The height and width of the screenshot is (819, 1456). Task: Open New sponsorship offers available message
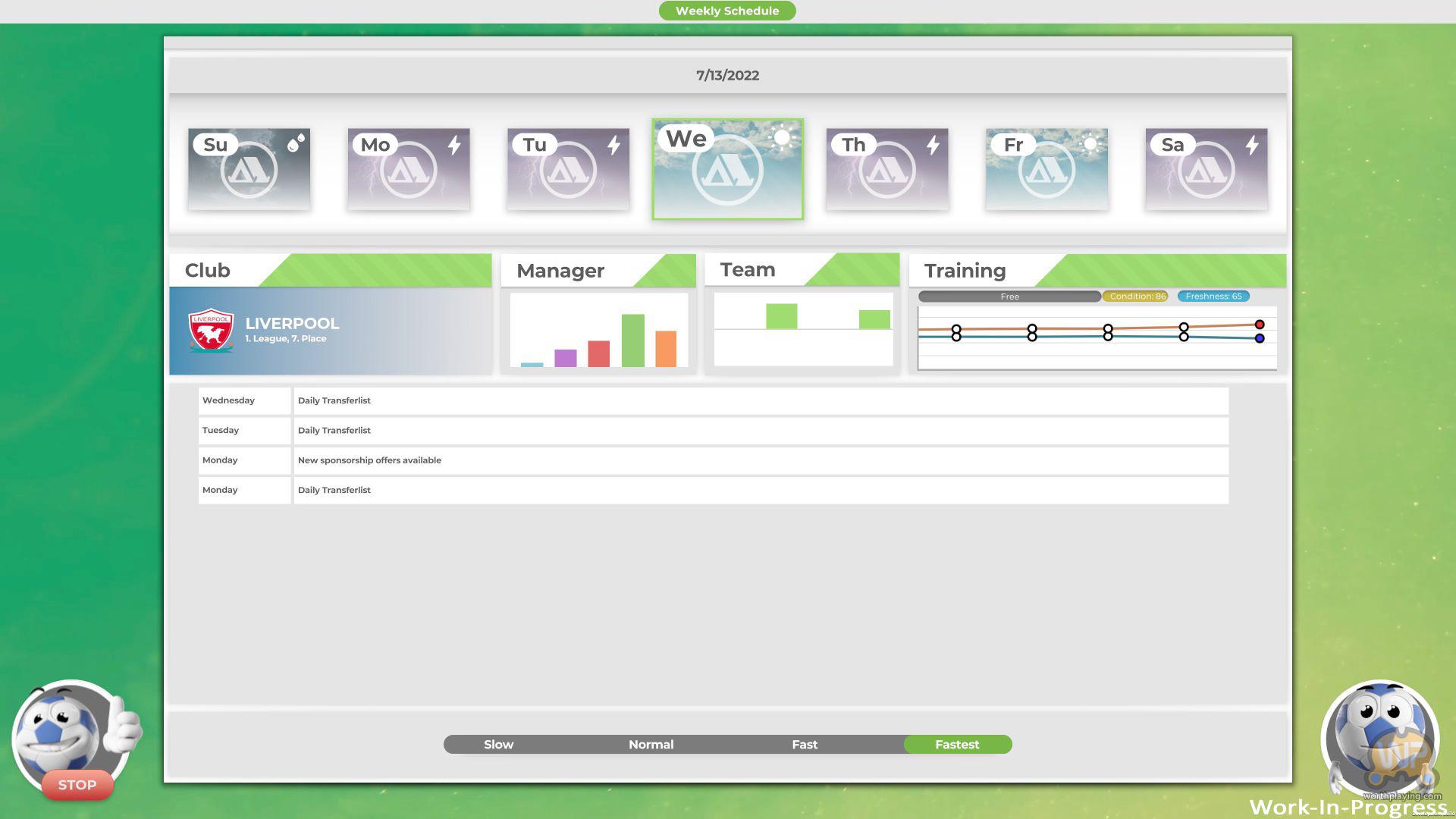pos(369,460)
